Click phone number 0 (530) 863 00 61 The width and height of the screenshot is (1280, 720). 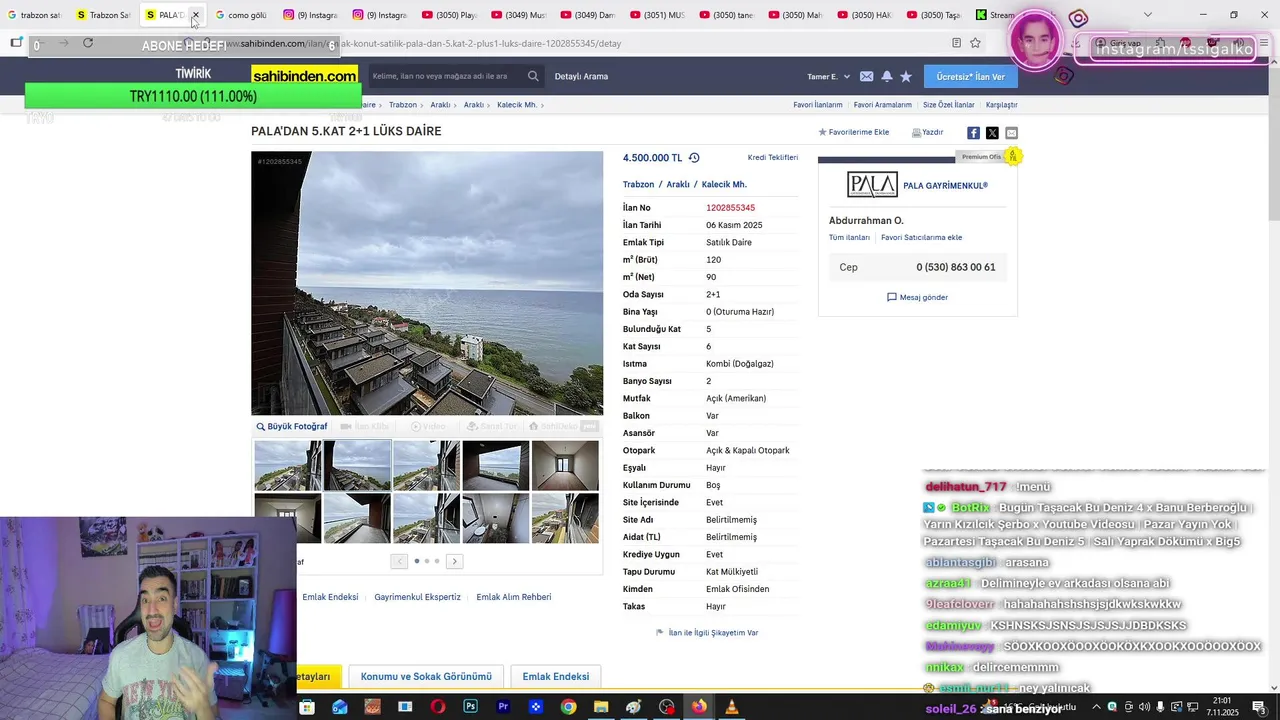tap(956, 267)
